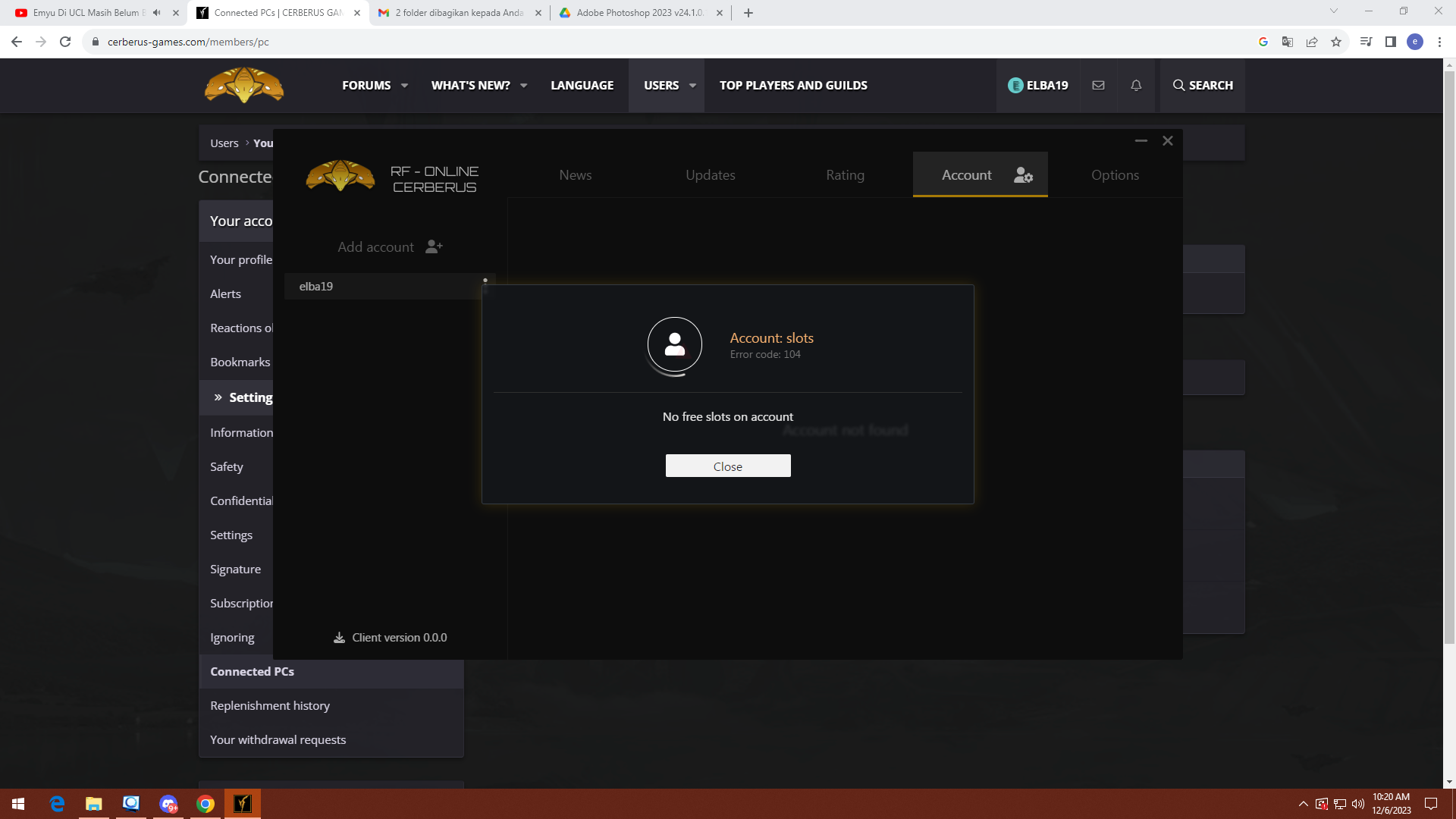Viewport: 1456px width, 819px height.
Task: Show hidden system tray icons
Action: tap(1303, 804)
